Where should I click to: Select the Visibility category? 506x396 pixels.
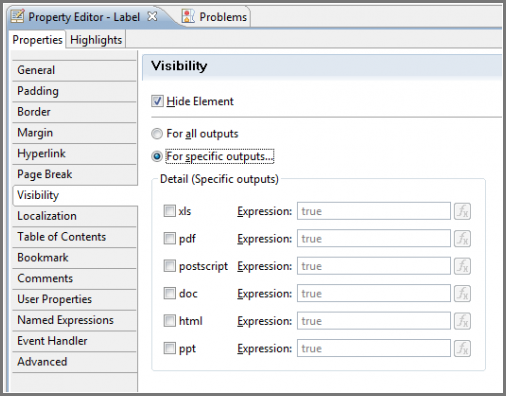pyautogui.click(x=75, y=195)
